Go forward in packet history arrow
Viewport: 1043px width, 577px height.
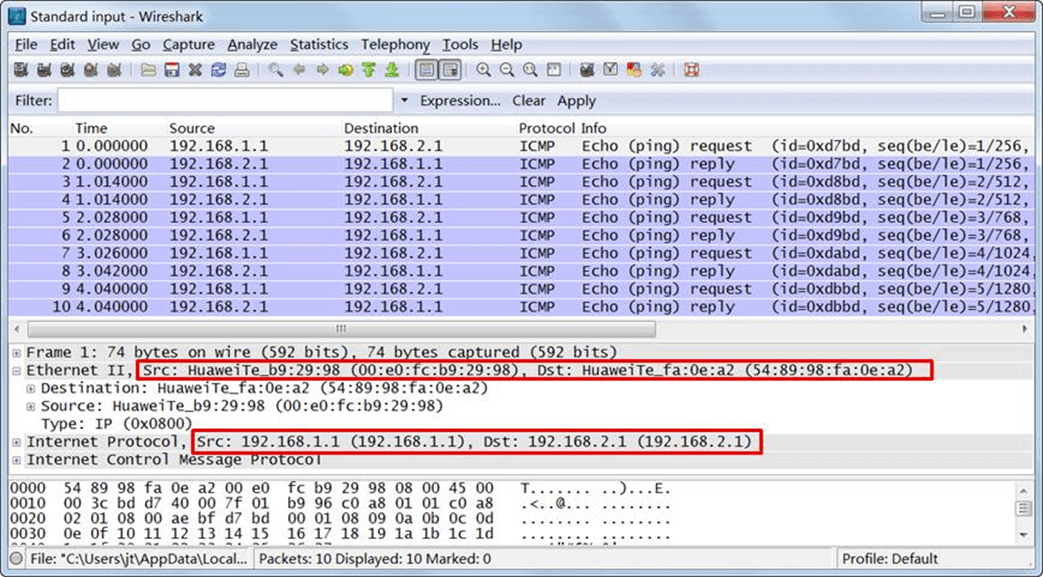point(323,70)
